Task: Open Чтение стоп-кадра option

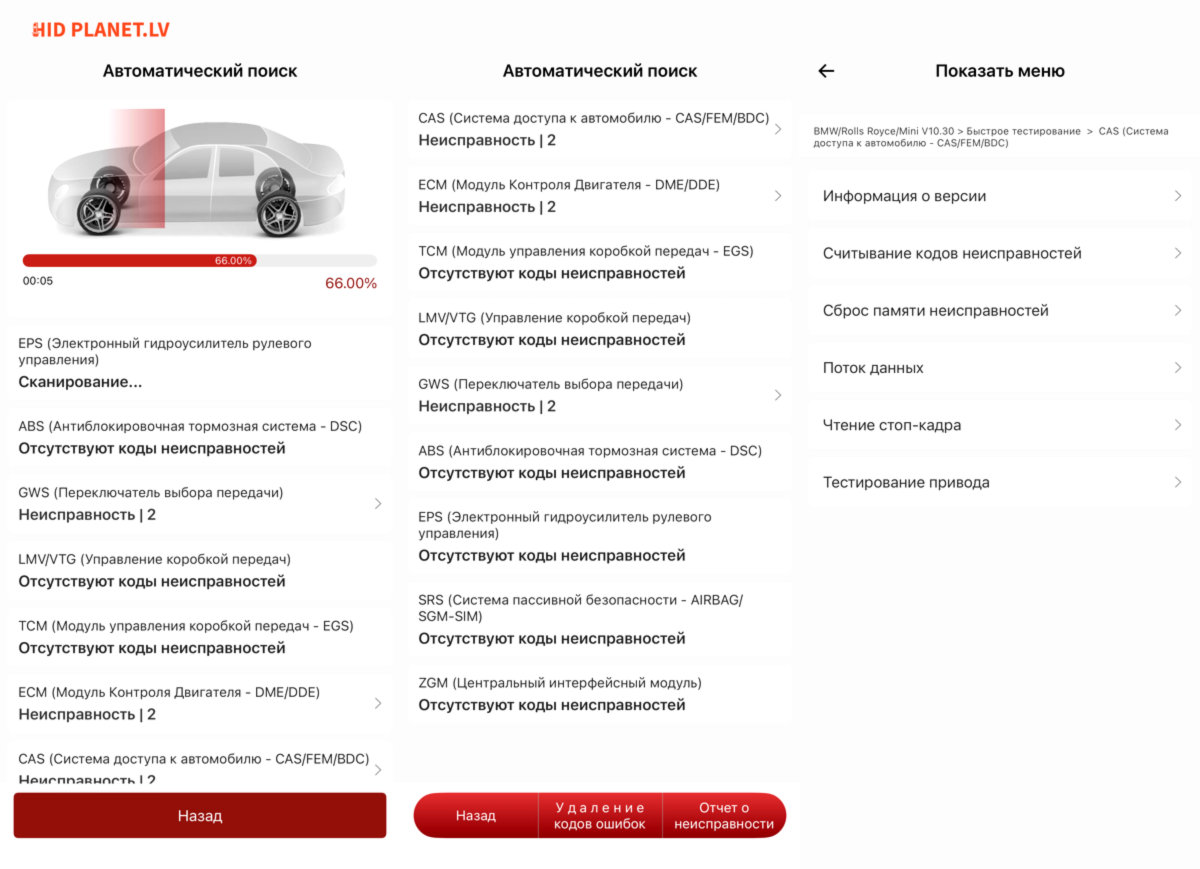Action: (x=1000, y=424)
